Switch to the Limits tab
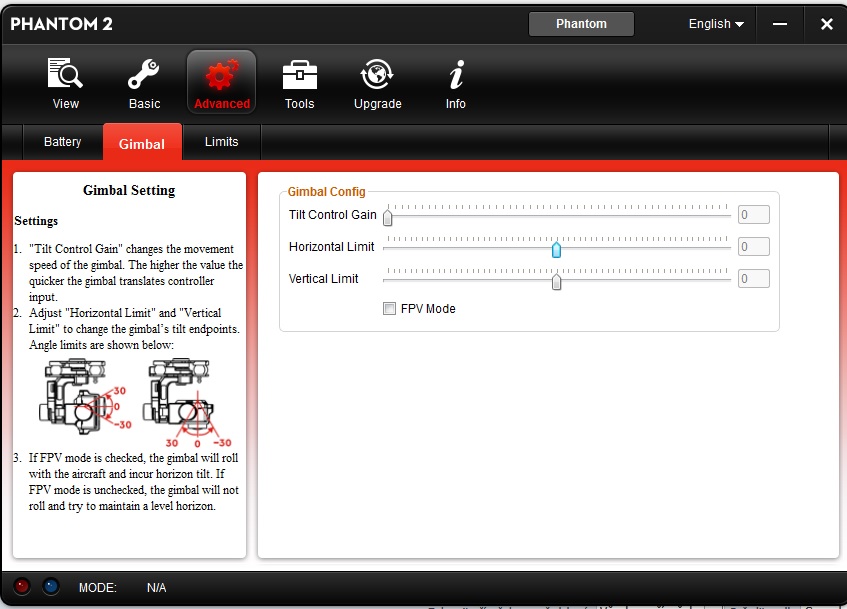This screenshot has width=847, height=609. (221, 142)
